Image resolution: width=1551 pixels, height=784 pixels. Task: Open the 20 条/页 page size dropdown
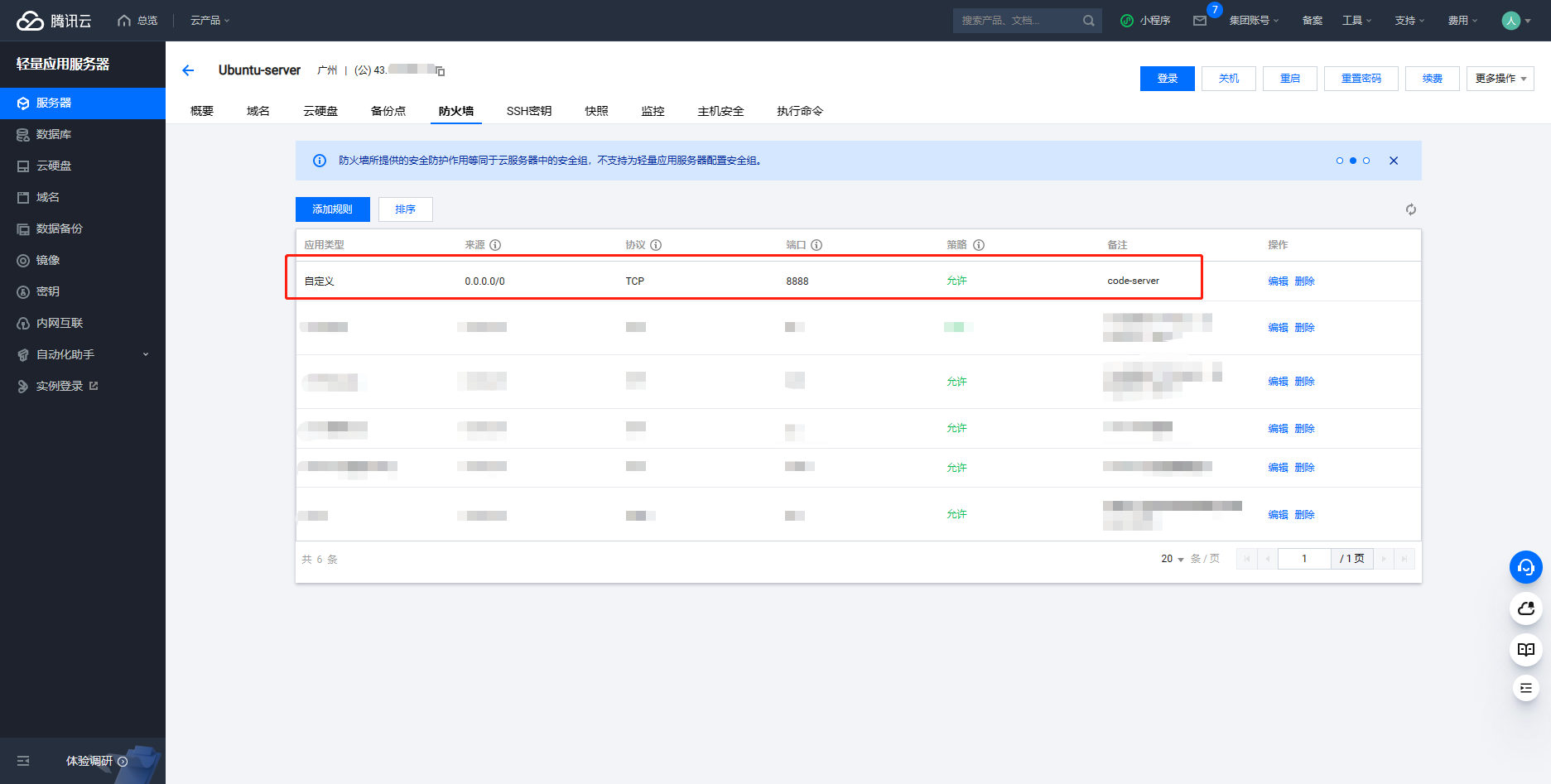[x=1172, y=559]
